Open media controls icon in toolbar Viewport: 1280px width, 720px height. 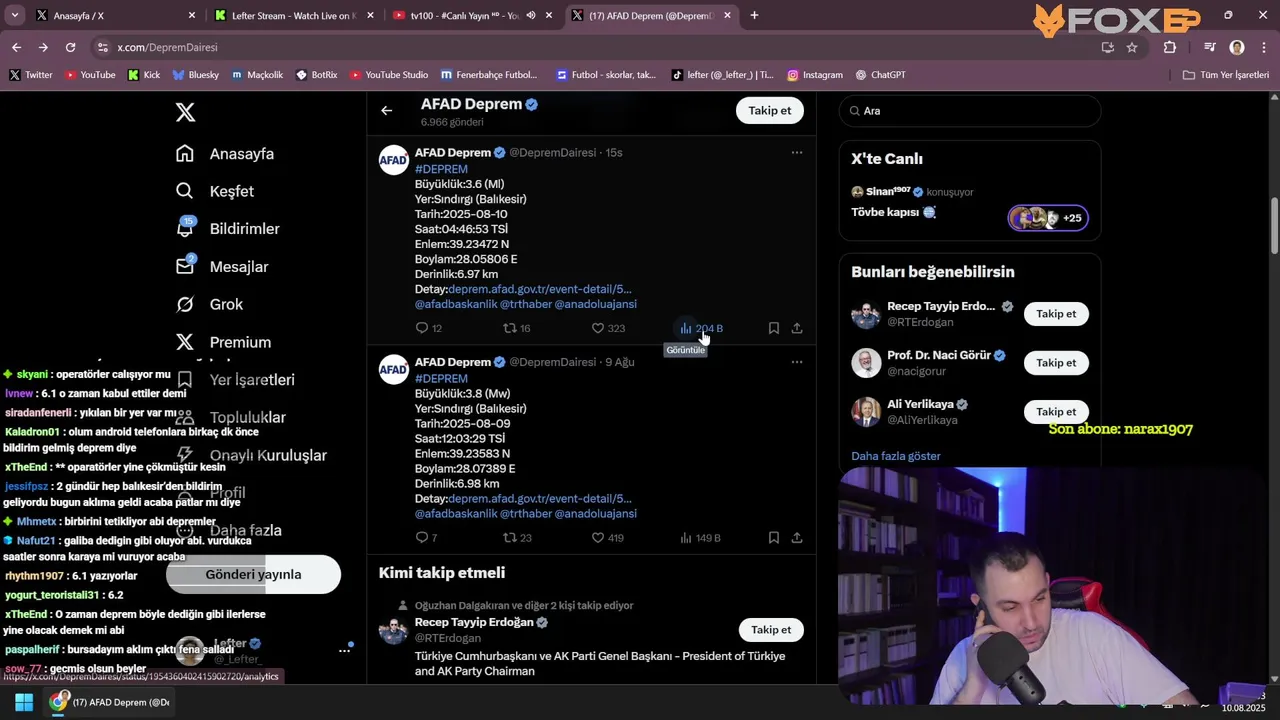coord(1210,47)
